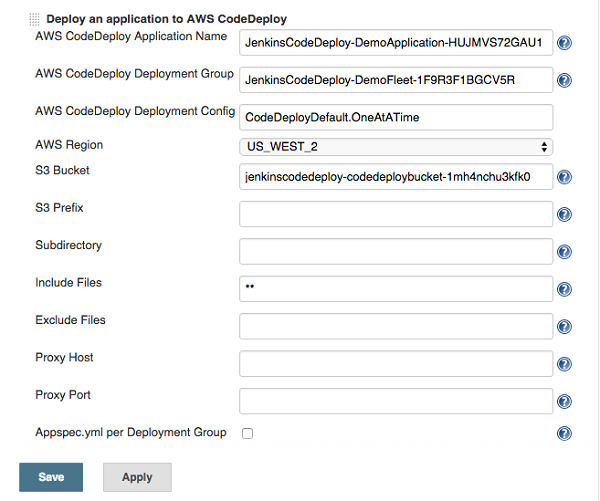Click drag handle beside Deploy an application heading
Image resolution: width=600 pixels, height=501 pixels.
pos(35,18)
